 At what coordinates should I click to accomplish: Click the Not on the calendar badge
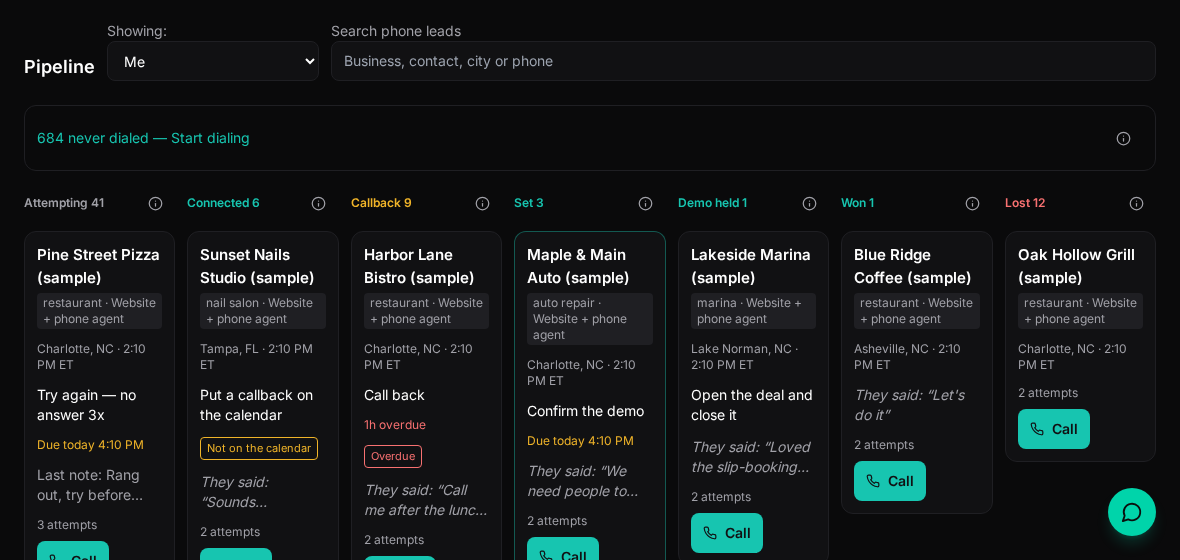pos(259,449)
